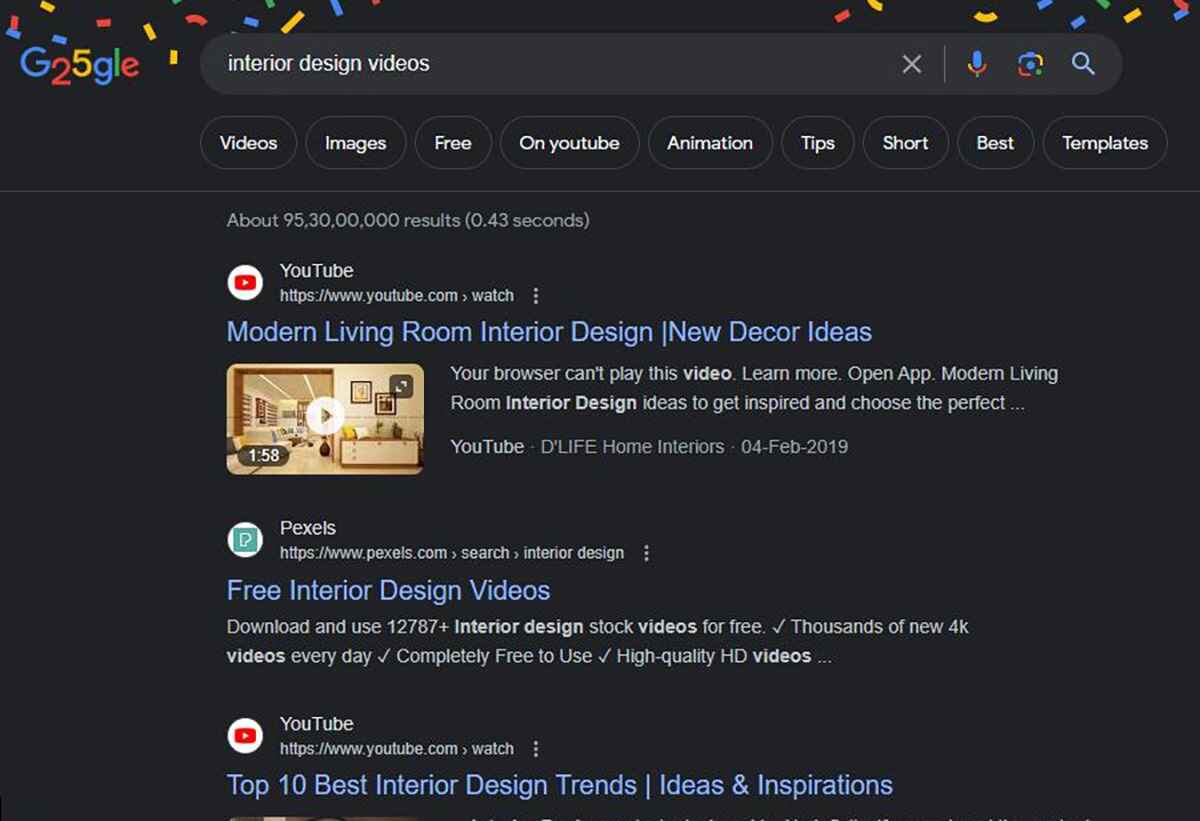Screen dimensions: 1200x821
Task: Click the 04-Feb-2019 upload date
Action: (794, 447)
